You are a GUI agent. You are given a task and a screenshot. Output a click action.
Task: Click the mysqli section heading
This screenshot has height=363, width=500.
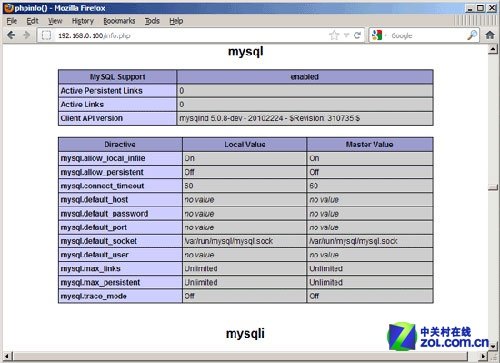(245, 333)
